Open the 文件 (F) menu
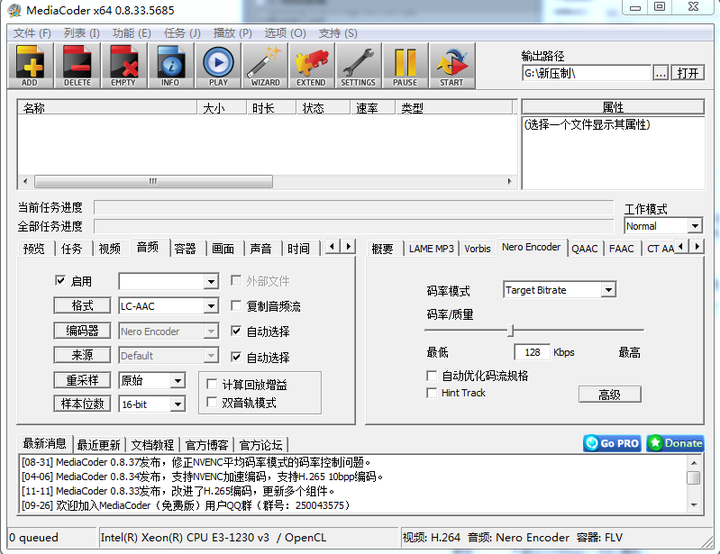Viewport: 720px width, 554px height. pyautogui.click(x=32, y=33)
